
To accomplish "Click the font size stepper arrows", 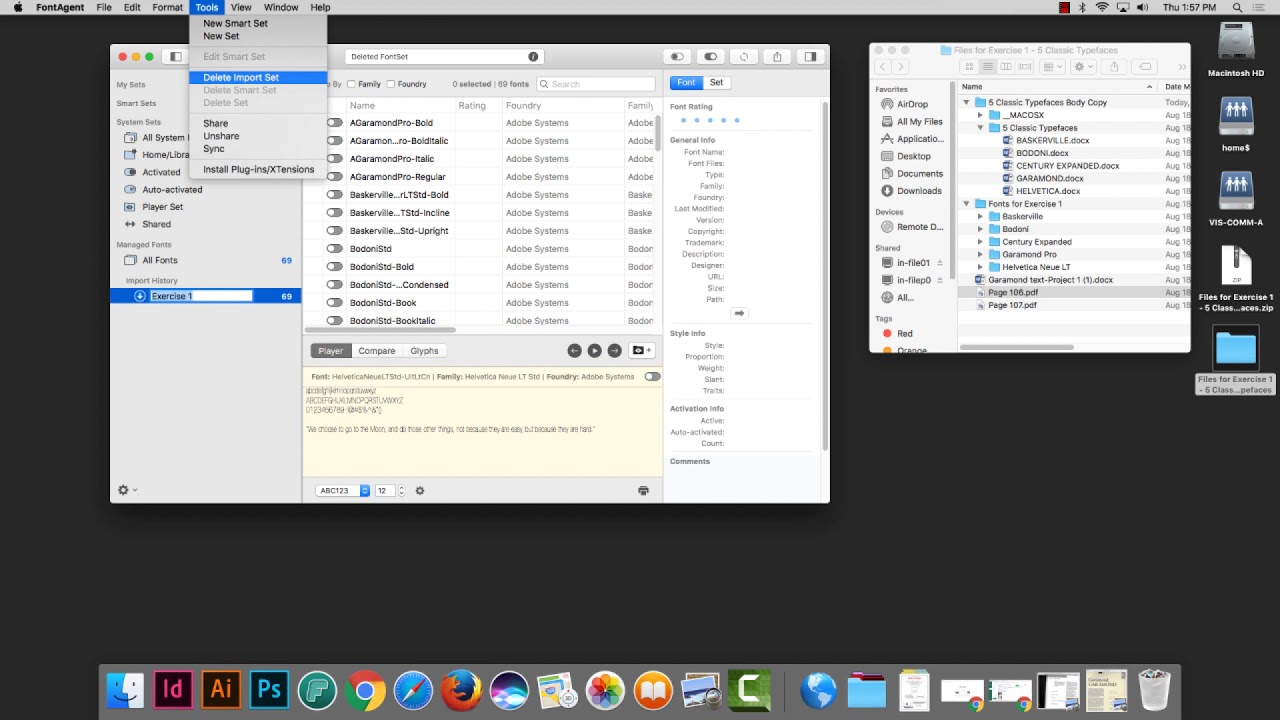I will [x=402, y=491].
